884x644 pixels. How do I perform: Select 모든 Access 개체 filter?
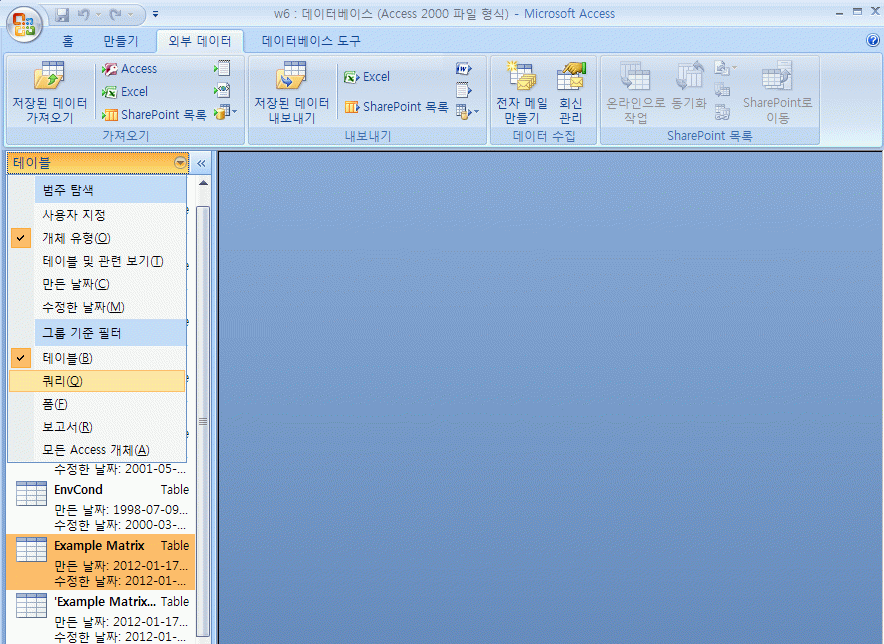[95, 450]
